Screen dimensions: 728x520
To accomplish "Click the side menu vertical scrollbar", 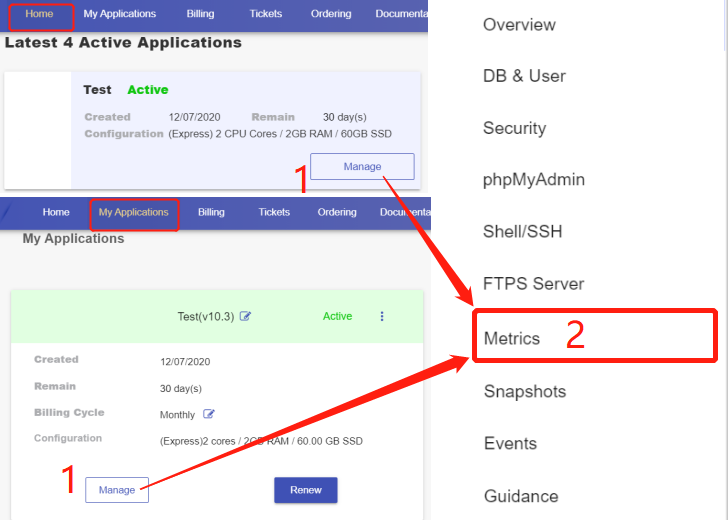I will coord(723,30).
